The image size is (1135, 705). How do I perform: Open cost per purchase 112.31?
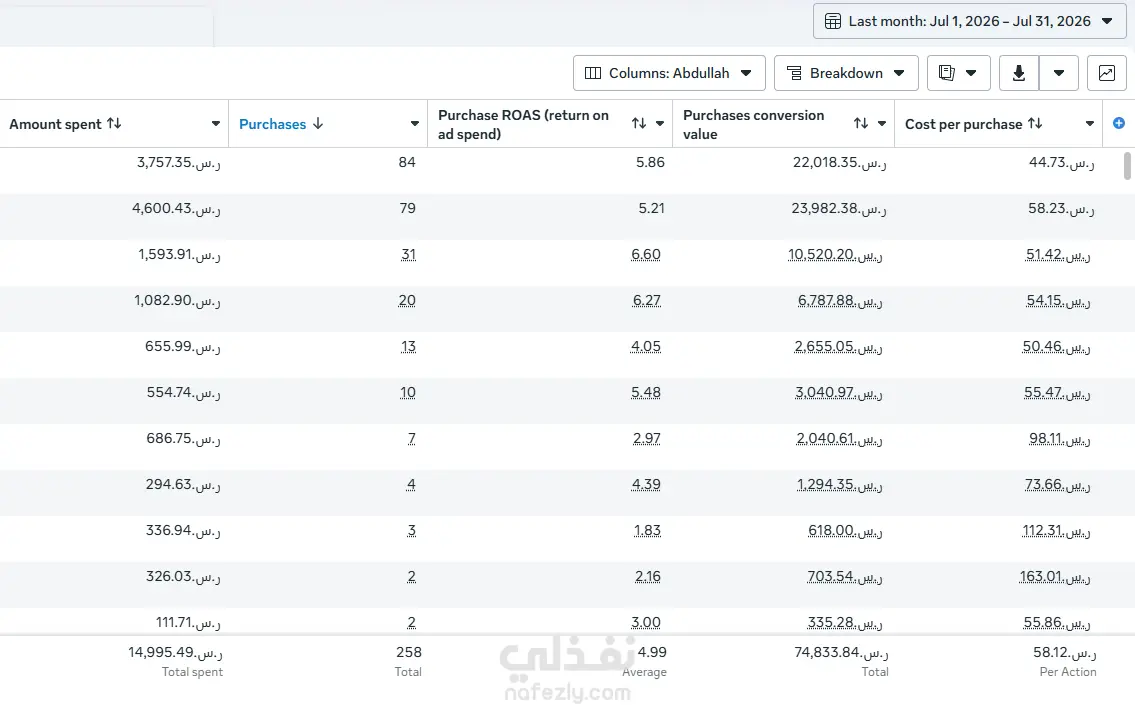(1056, 531)
